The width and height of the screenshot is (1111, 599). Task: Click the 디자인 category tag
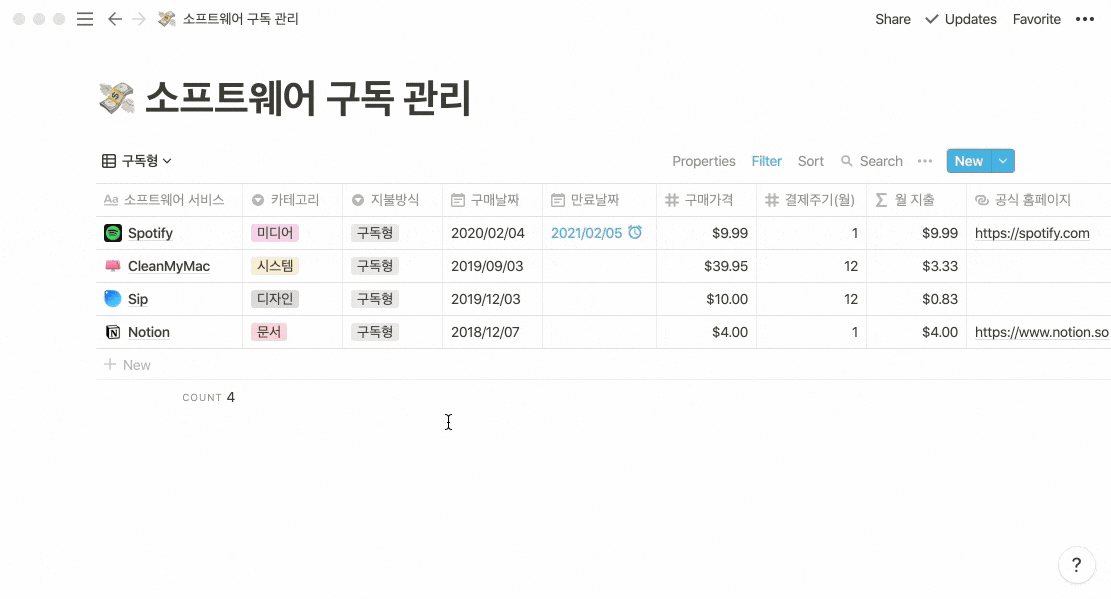(275, 298)
